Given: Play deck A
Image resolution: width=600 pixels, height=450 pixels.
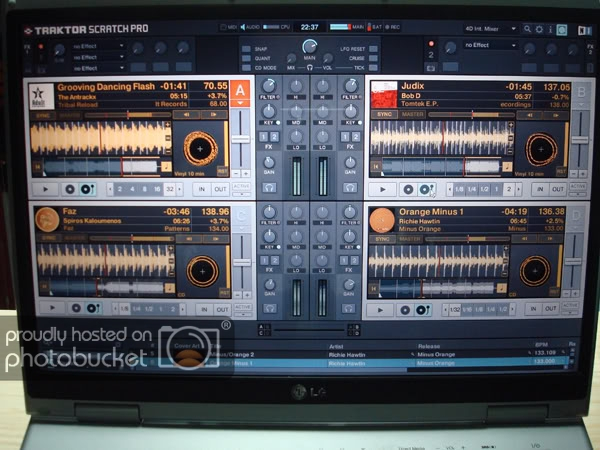Looking at the screenshot, I should [45, 189].
